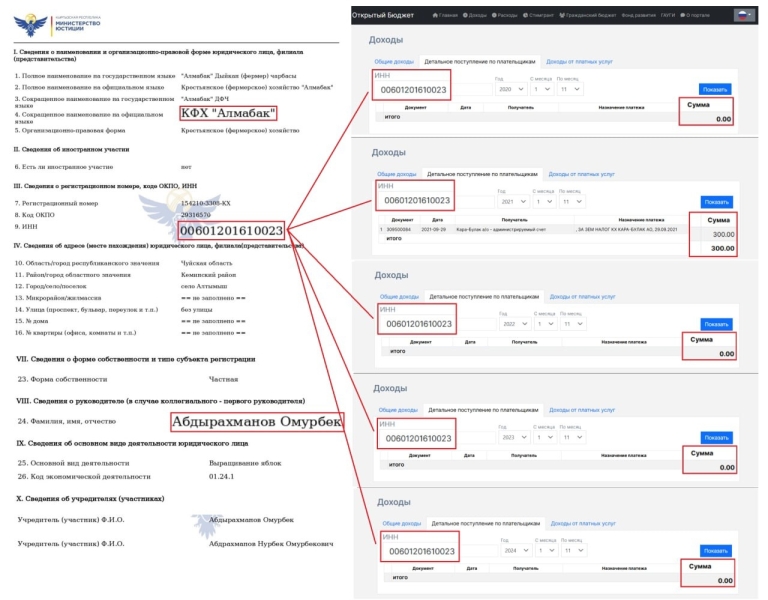Open the year dropdown showing 2021
This screenshot has height=600, width=768.
(513, 201)
